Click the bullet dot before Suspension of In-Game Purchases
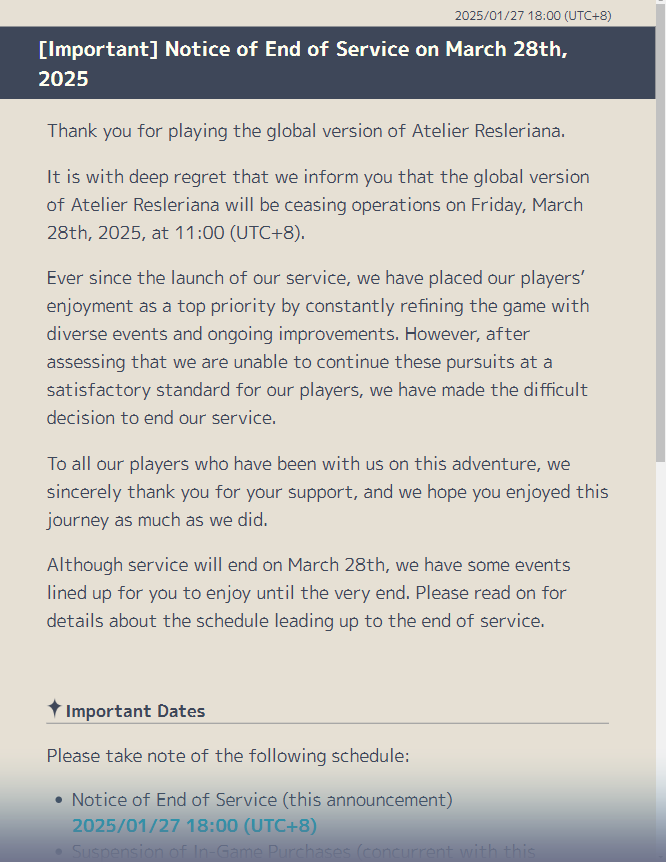666x862 pixels. coord(59,851)
